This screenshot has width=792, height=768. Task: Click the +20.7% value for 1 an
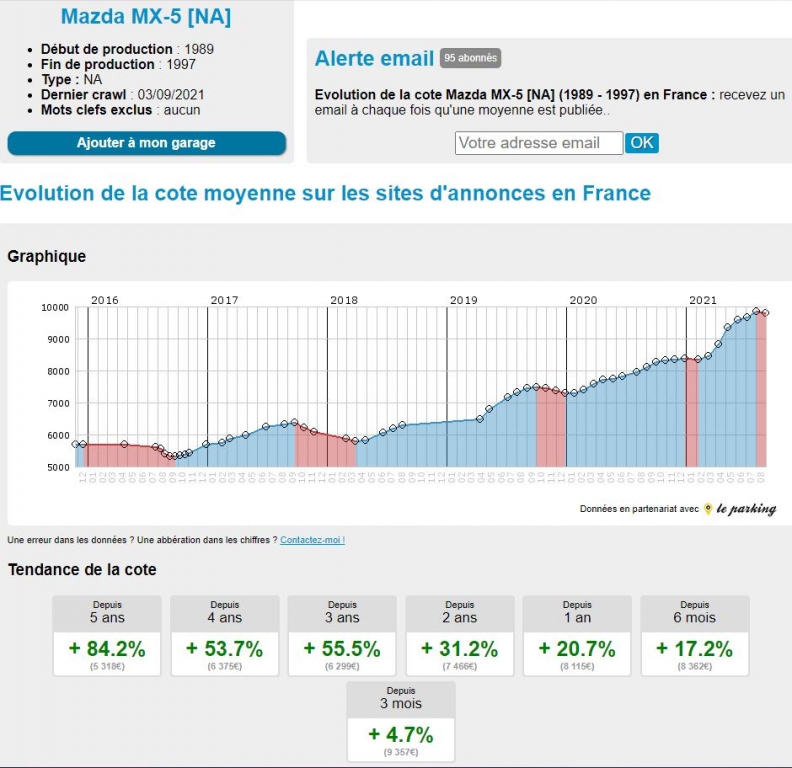[x=577, y=649]
